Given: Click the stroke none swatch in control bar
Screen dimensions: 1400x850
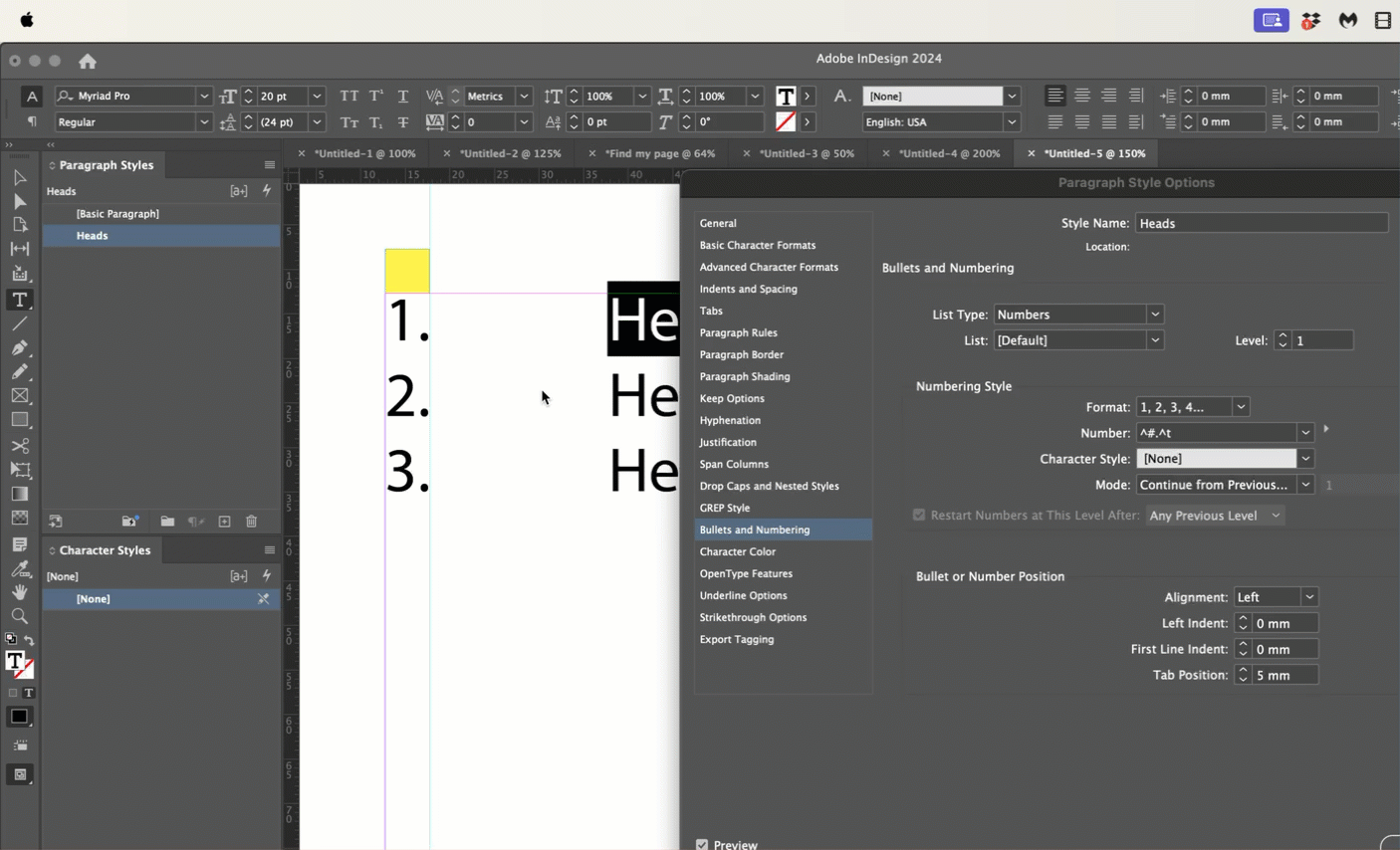Looking at the screenshot, I should pos(785,122).
